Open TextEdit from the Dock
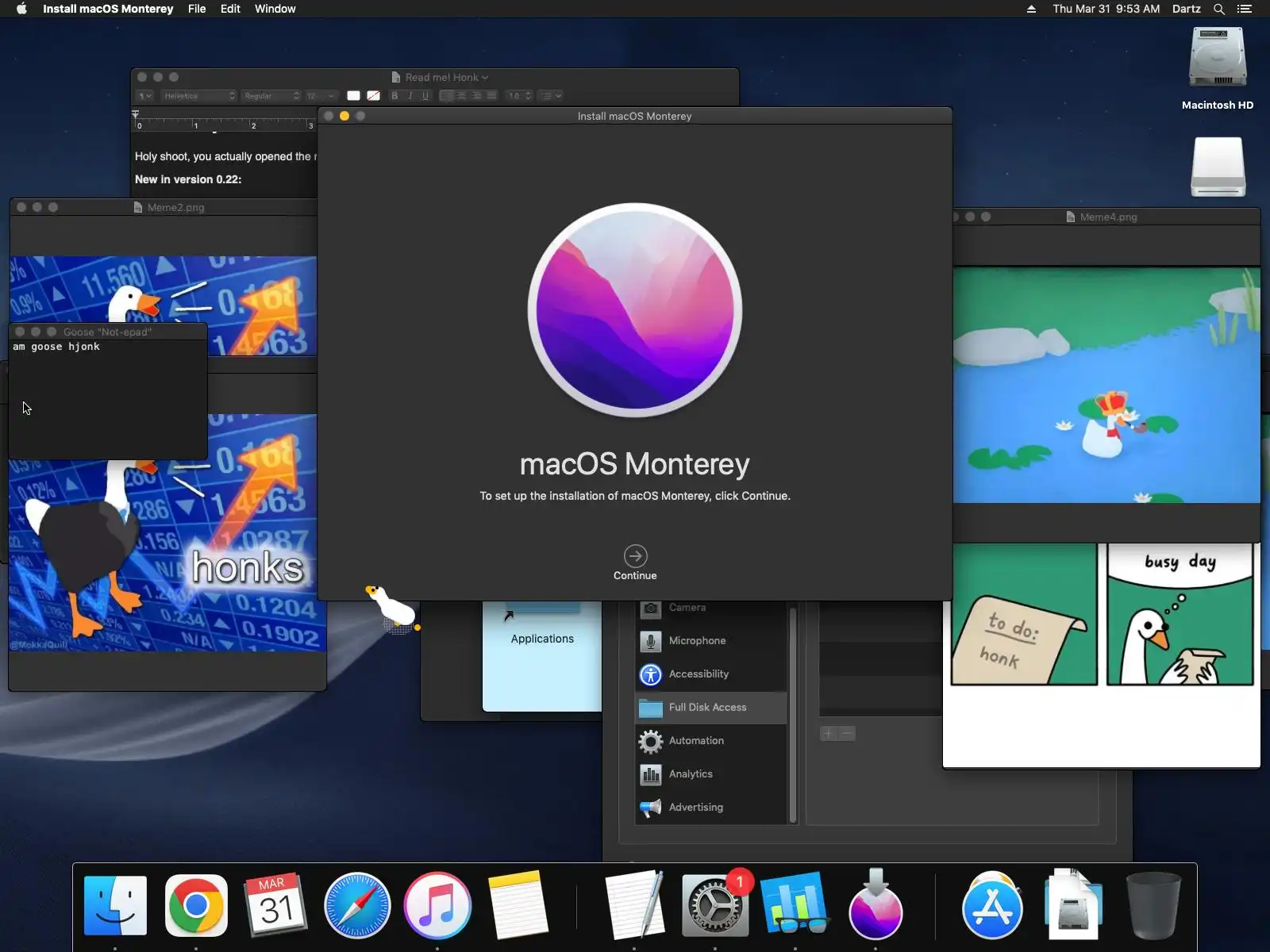This screenshot has height=952, width=1270. [x=634, y=905]
